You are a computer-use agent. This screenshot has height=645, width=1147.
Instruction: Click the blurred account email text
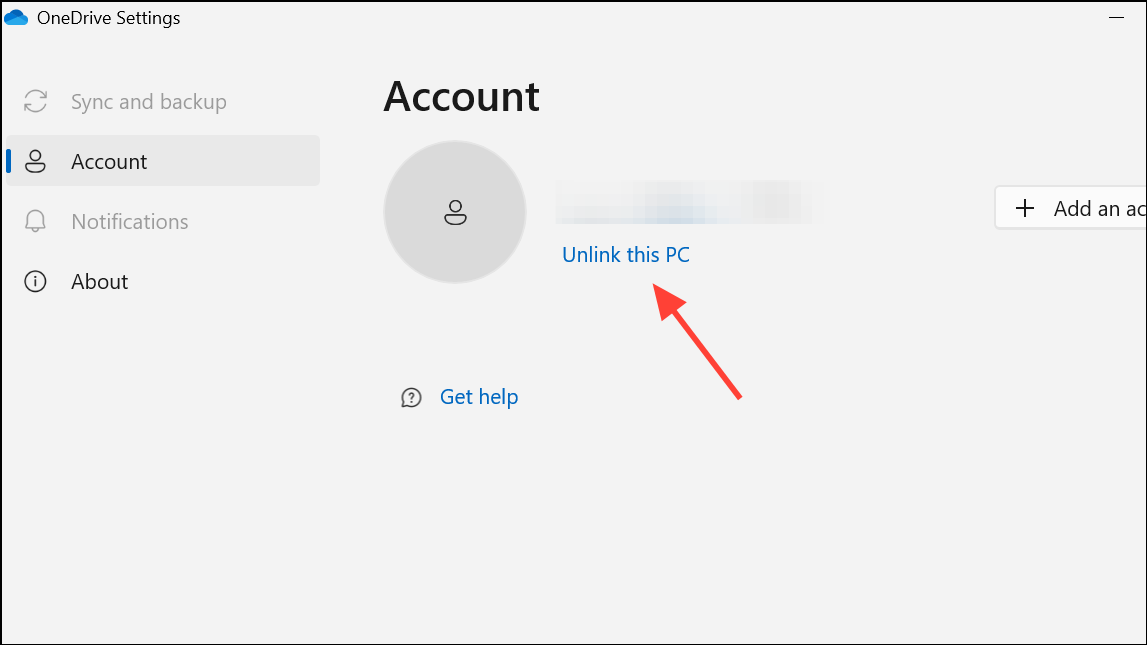point(689,203)
